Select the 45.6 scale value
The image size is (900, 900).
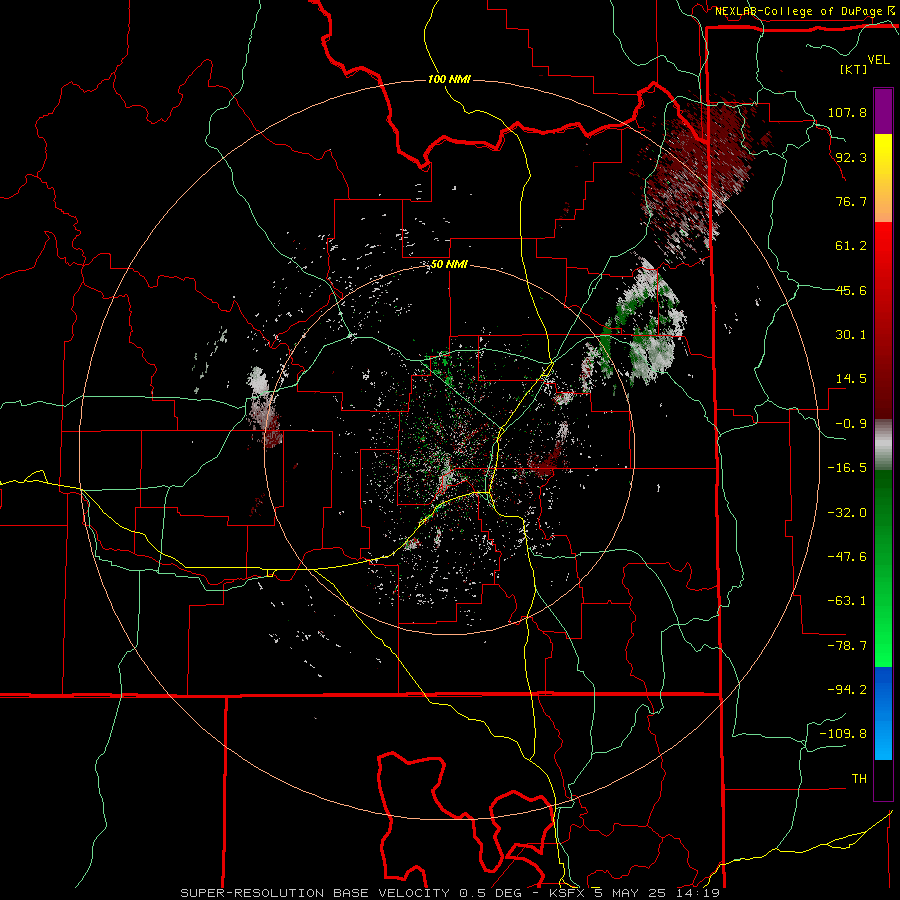(x=851, y=290)
